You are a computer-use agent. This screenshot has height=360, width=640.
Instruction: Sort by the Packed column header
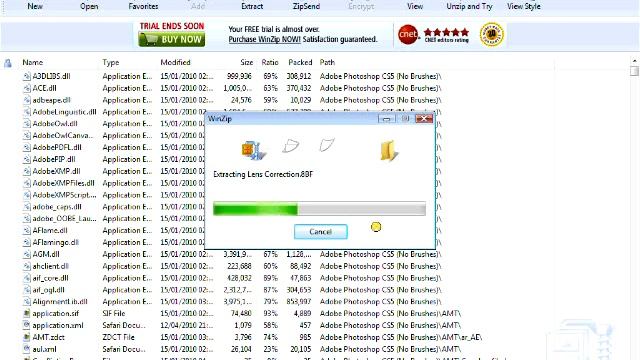pos(300,62)
